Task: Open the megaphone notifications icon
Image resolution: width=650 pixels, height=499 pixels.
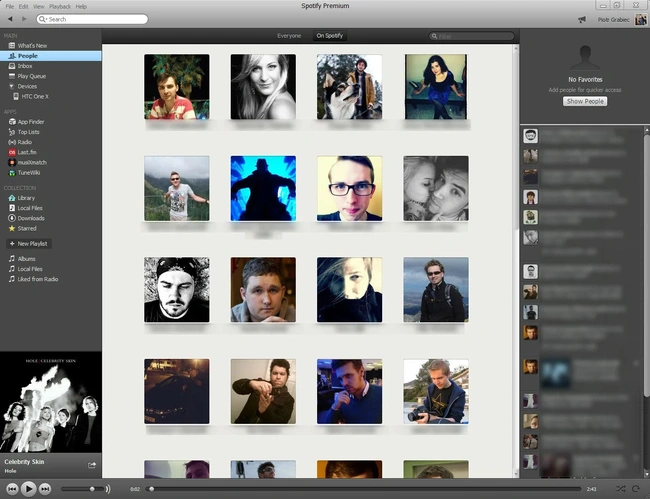Action: (x=582, y=19)
